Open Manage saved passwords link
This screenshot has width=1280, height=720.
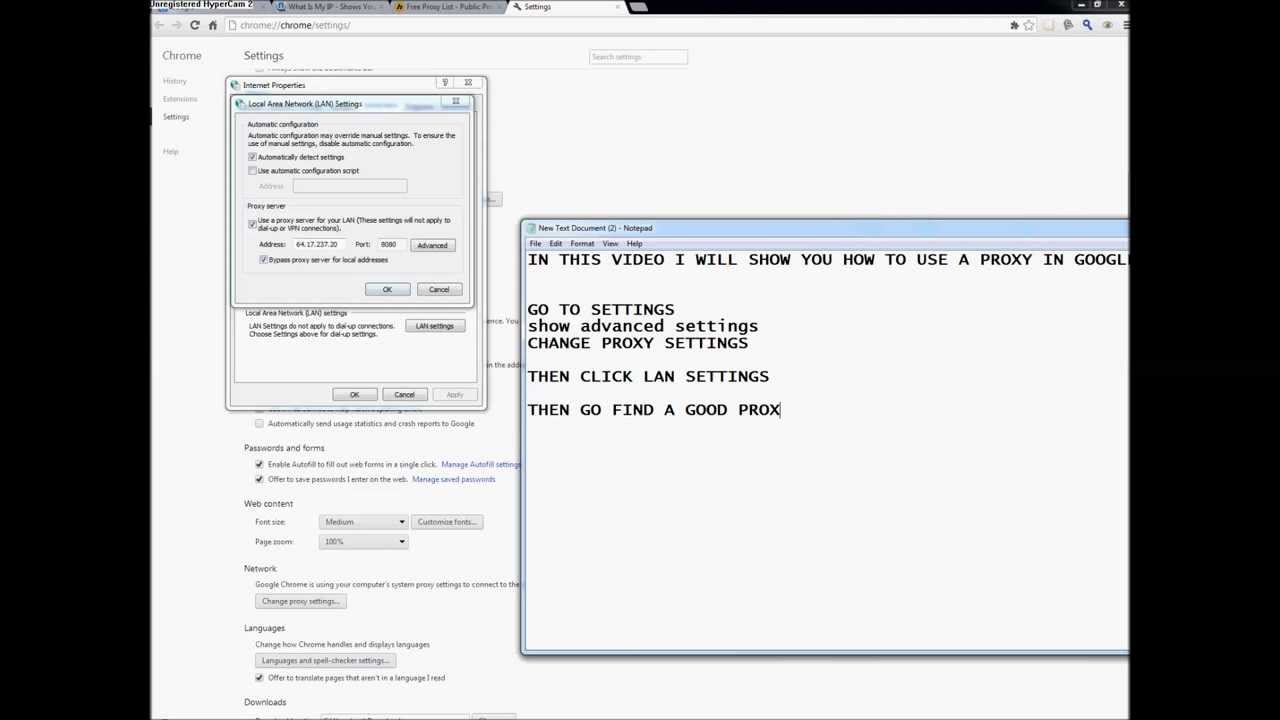[453, 479]
